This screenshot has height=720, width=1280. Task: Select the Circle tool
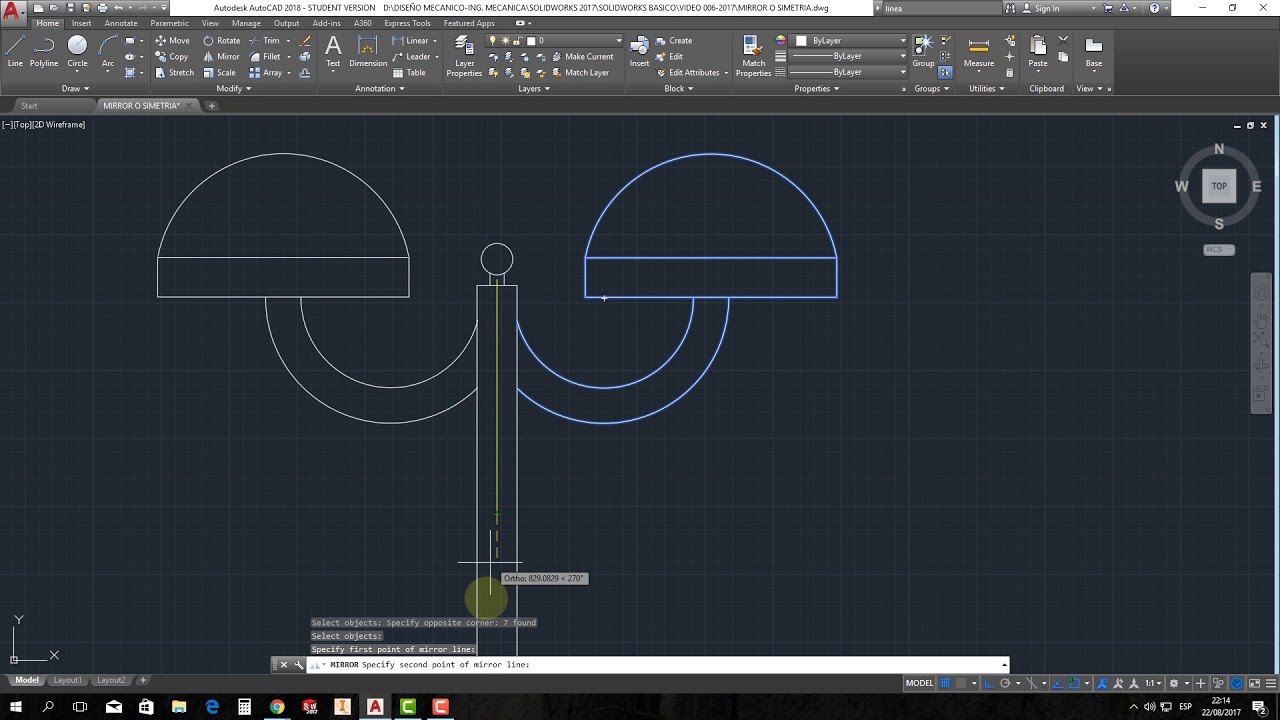pos(77,52)
